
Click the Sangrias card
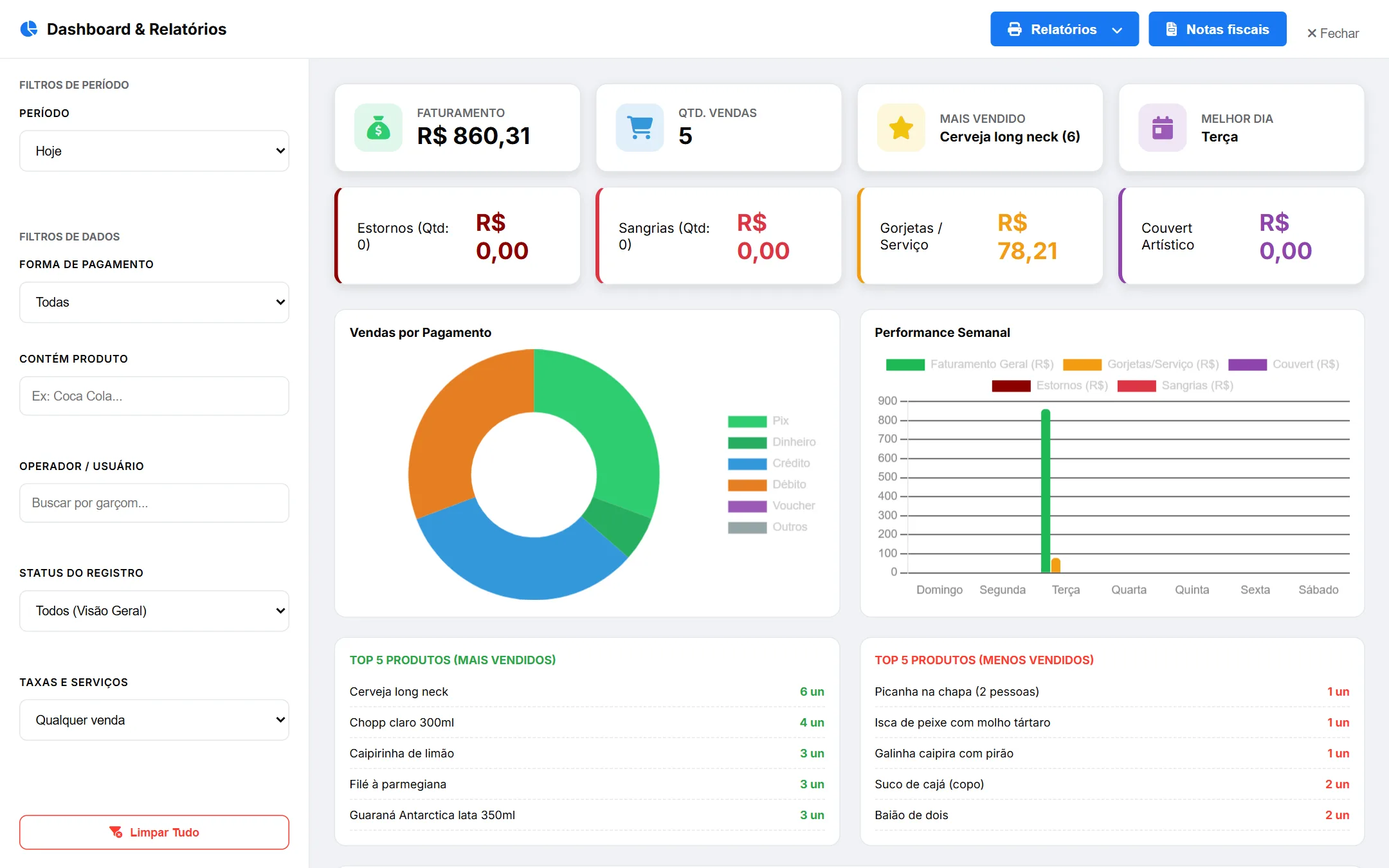(x=718, y=236)
